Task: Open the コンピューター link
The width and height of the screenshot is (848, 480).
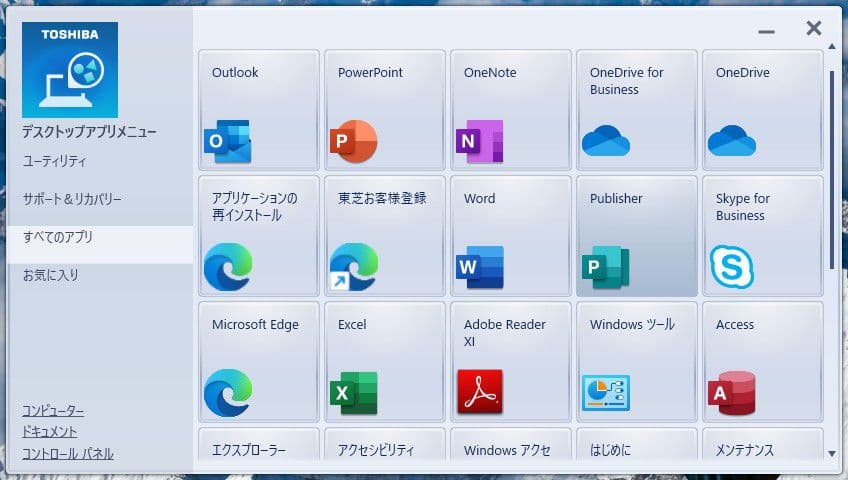Action: click(x=53, y=411)
